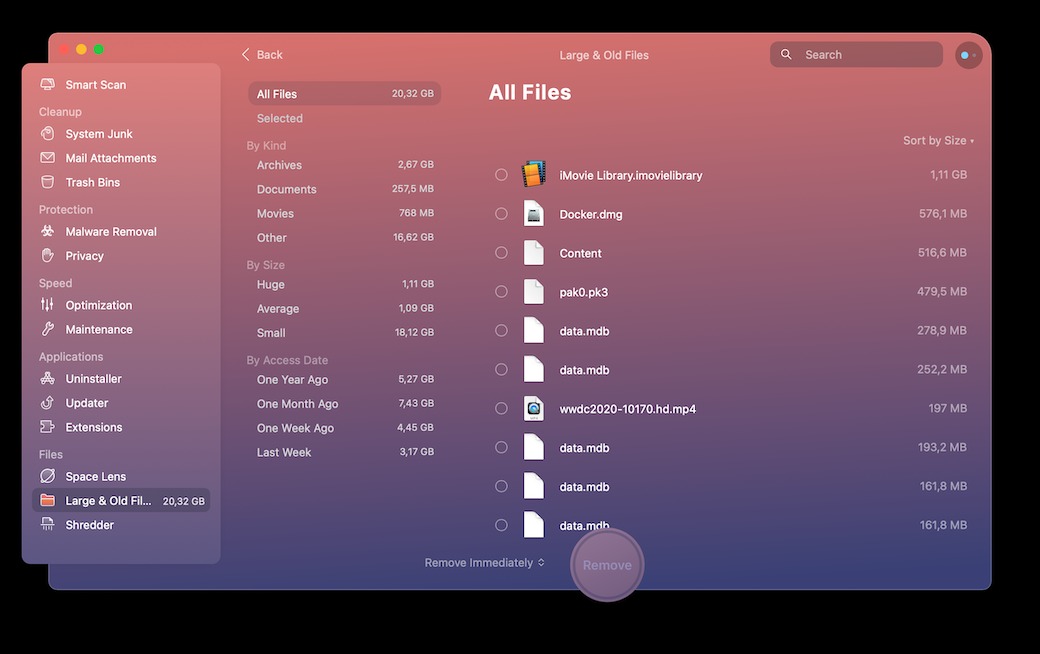
Task: Open the Optimization module
Action: (100, 304)
